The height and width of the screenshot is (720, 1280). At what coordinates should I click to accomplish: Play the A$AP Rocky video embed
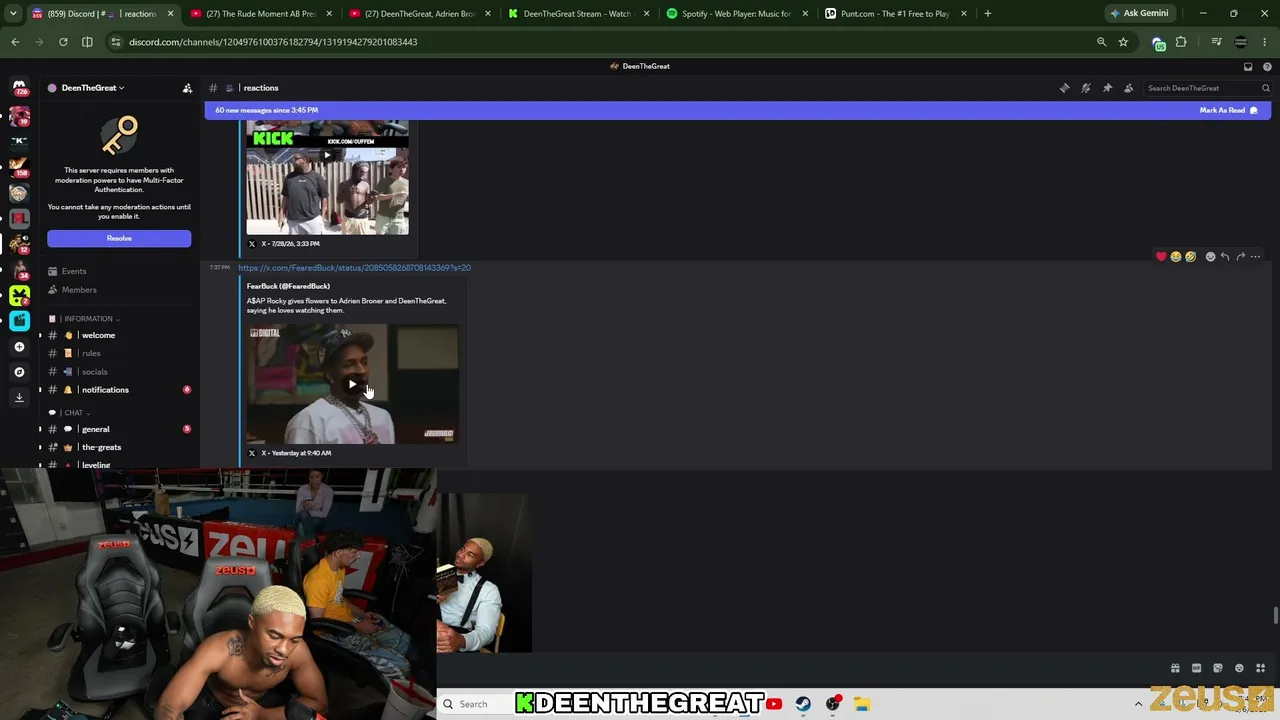[352, 384]
